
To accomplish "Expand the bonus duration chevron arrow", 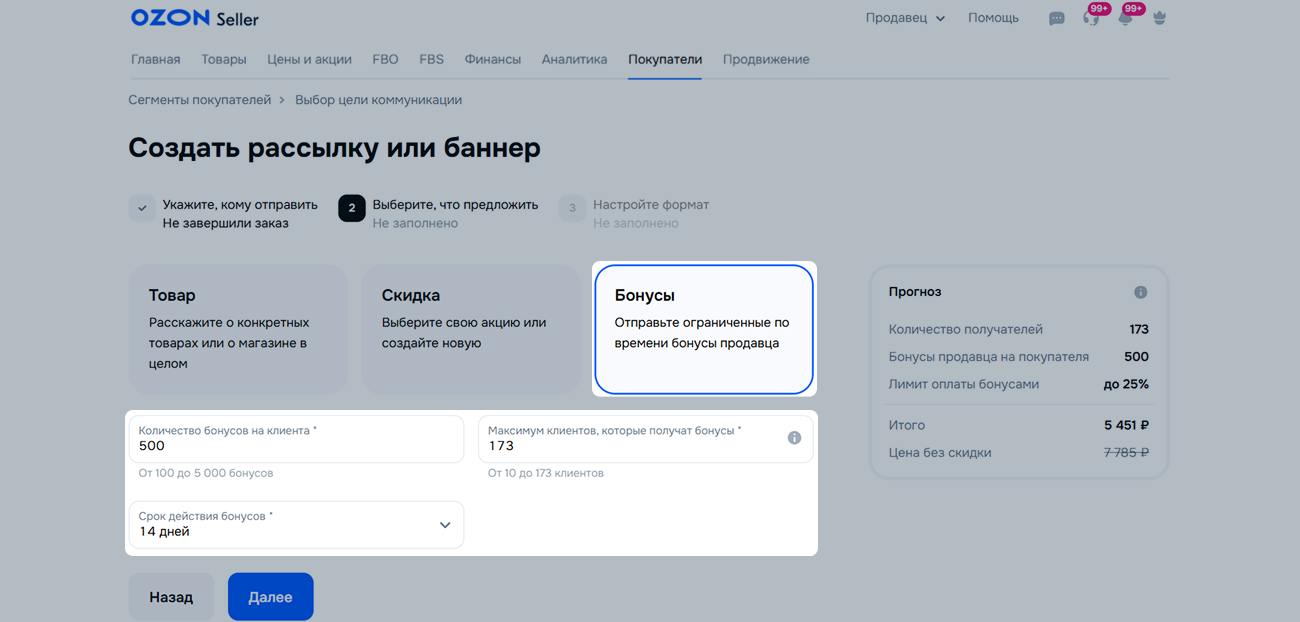I will (444, 524).
